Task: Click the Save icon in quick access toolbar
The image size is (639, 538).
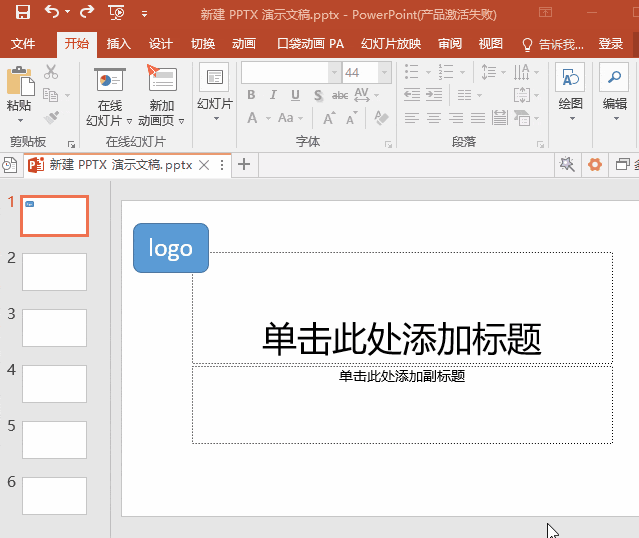Action: click(x=23, y=12)
